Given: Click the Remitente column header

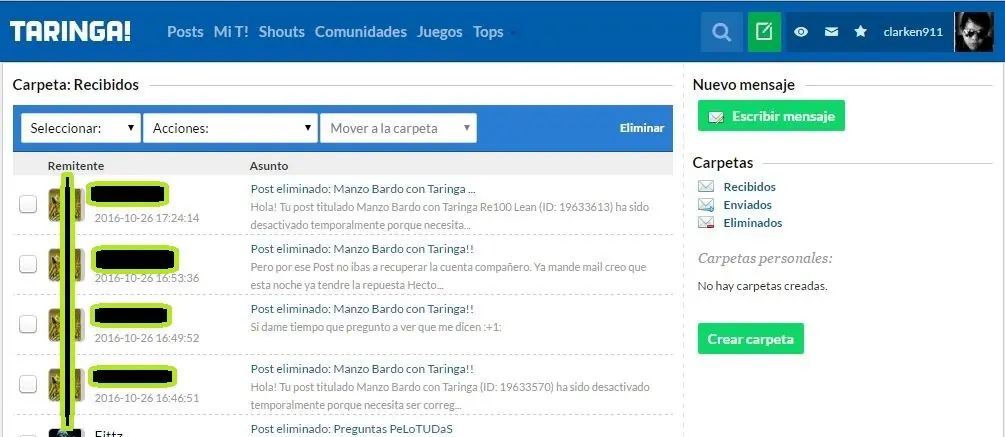Looking at the screenshot, I should (76, 166).
